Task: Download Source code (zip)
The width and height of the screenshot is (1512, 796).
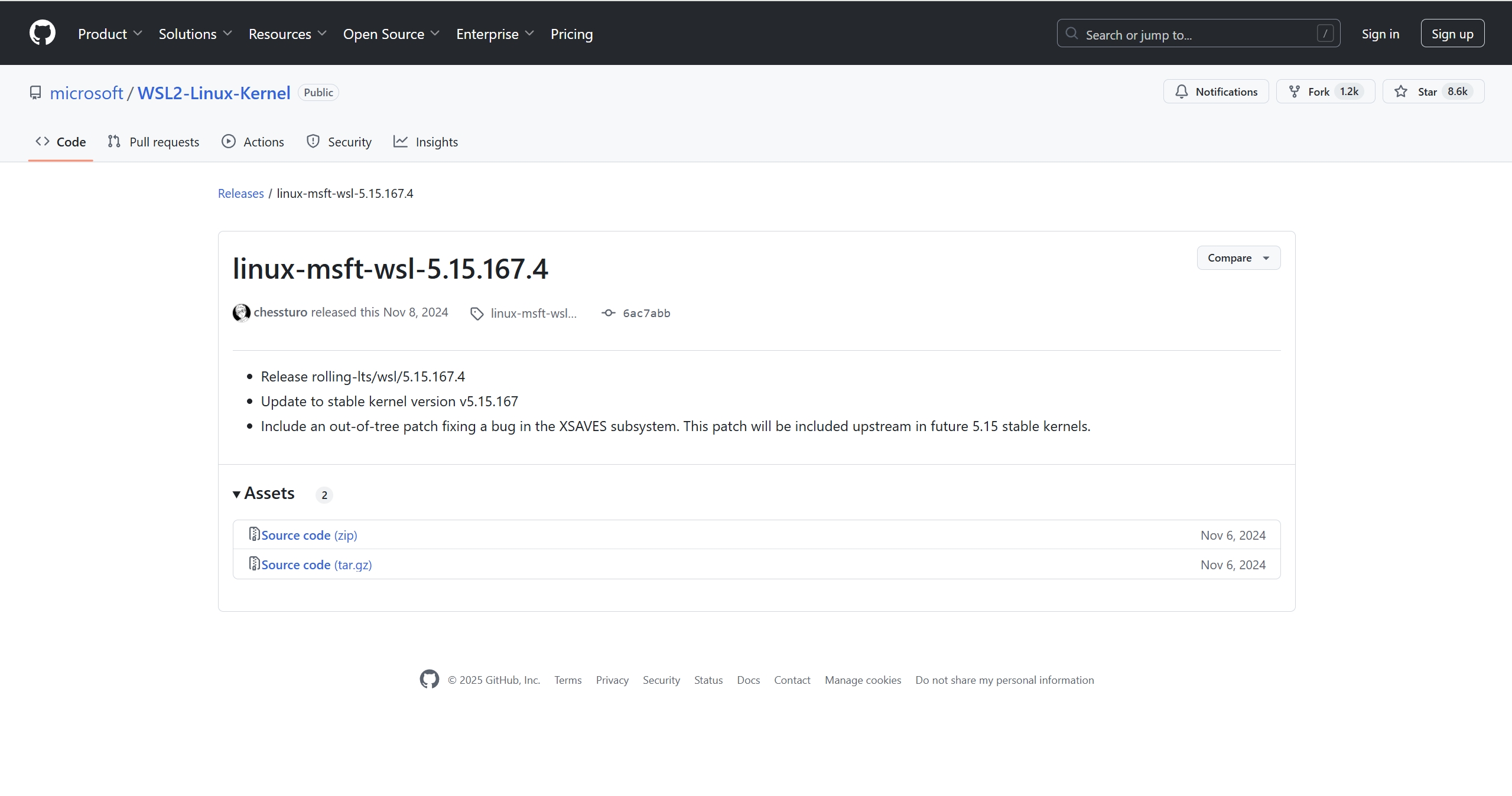Action: pos(309,535)
